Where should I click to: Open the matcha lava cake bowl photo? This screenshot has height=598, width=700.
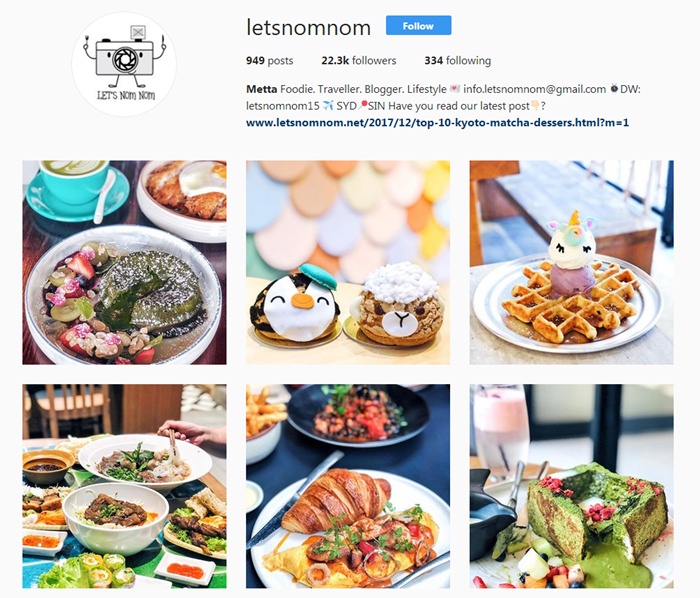point(125,262)
